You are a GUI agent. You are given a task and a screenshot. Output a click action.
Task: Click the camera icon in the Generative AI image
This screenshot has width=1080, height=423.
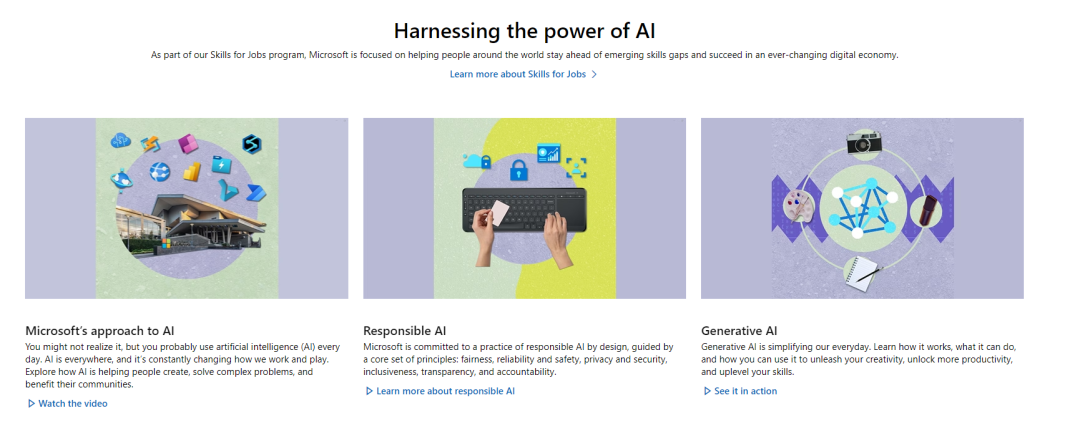[x=863, y=143]
